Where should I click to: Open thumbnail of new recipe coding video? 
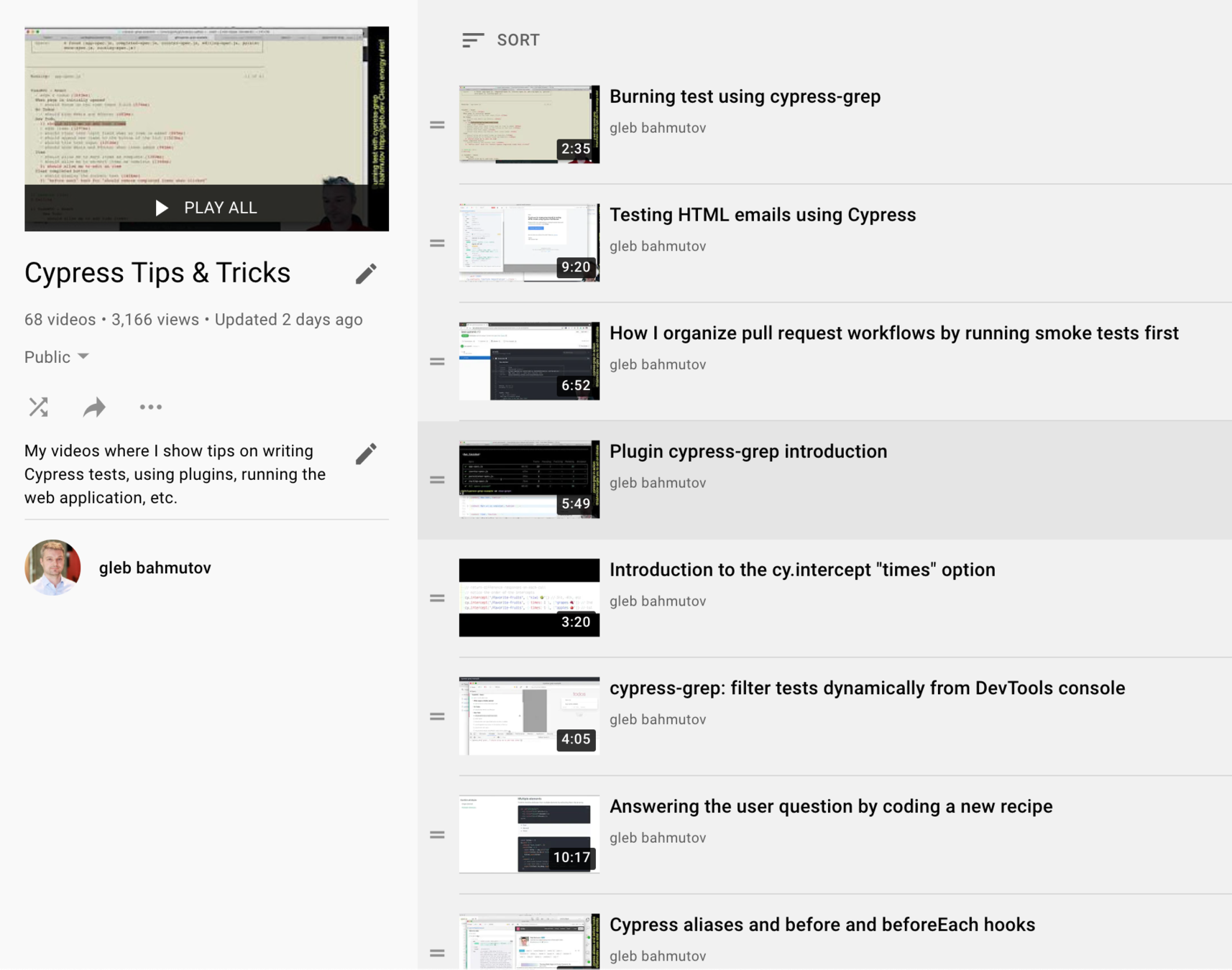coord(529,834)
